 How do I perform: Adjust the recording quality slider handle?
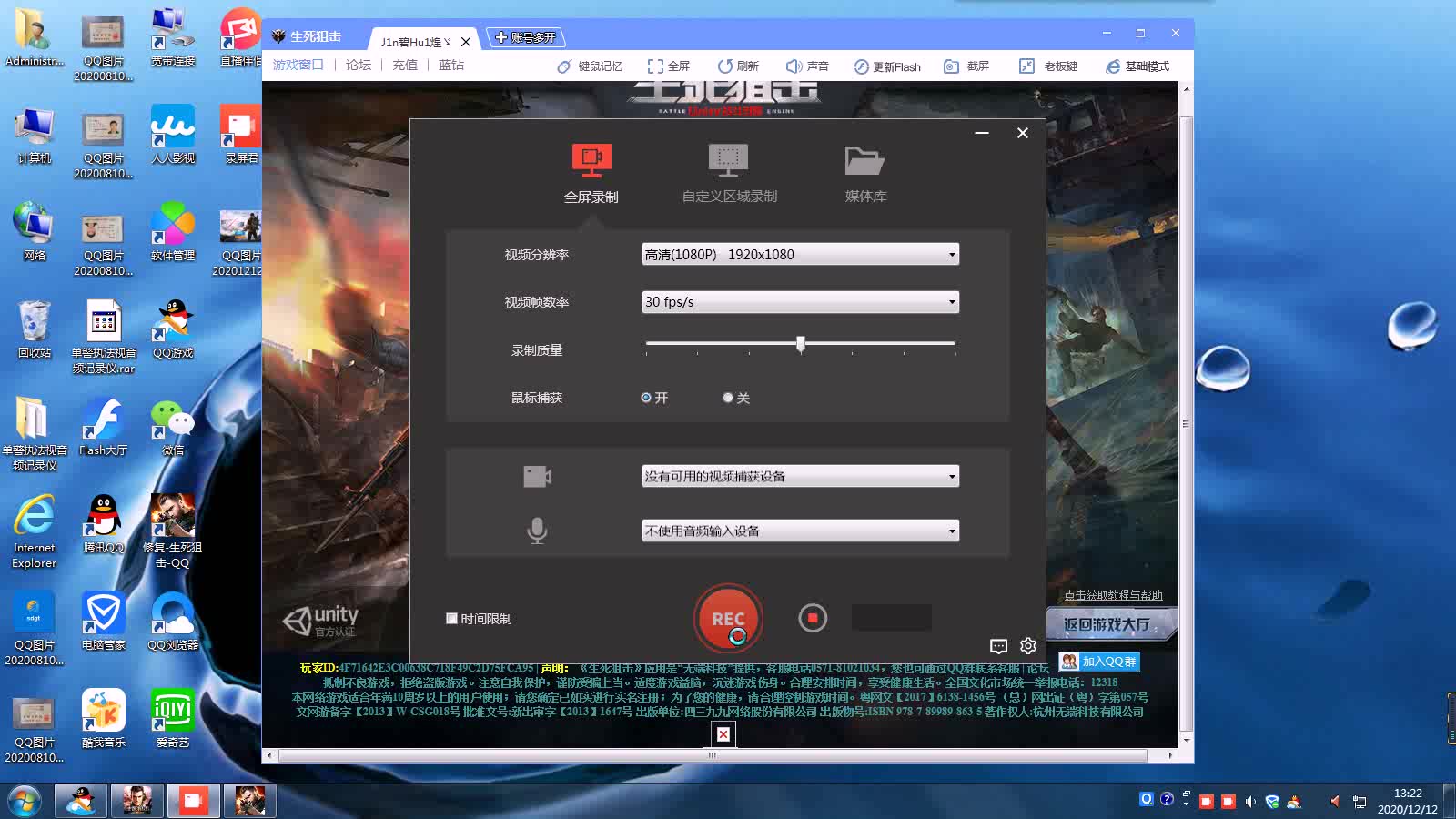(x=801, y=344)
